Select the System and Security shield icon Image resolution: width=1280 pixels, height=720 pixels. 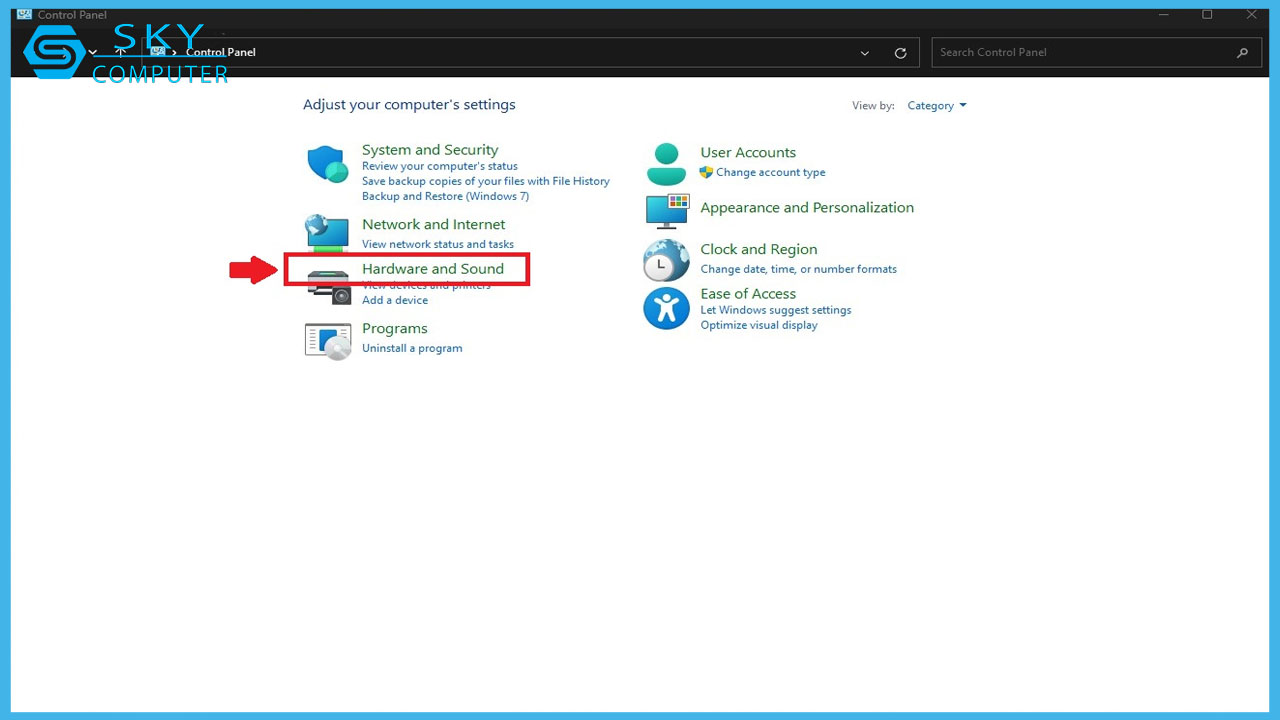point(326,161)
